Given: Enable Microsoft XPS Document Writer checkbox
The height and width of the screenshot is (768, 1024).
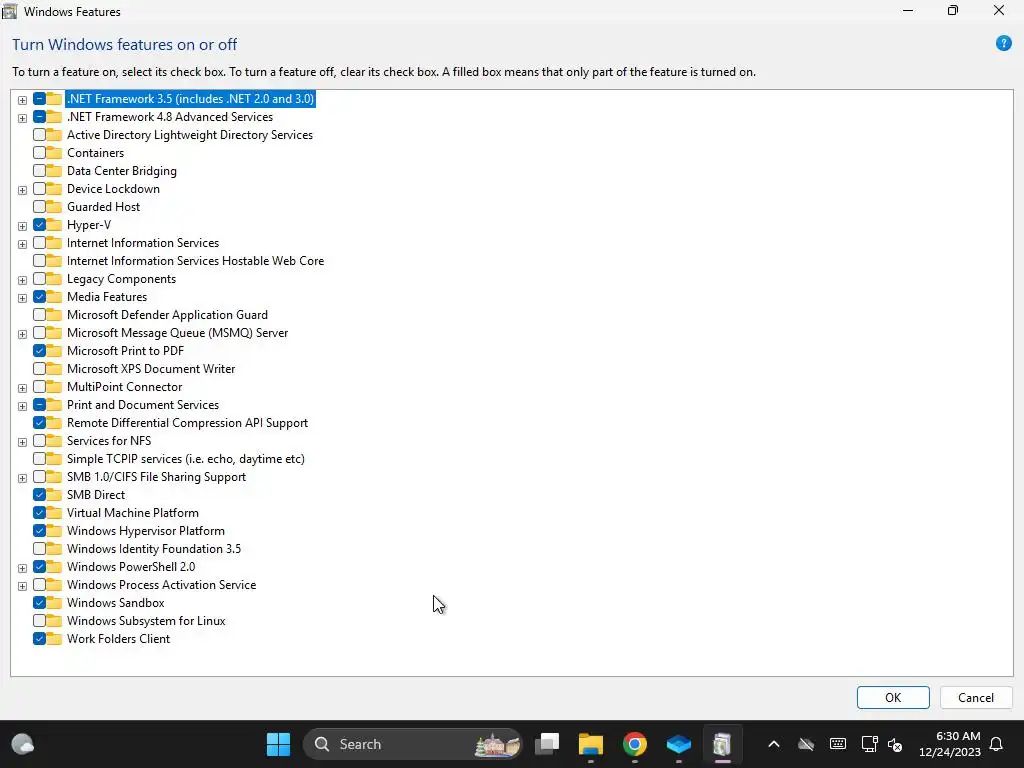Looking at the screenshot, I should point(39,369).
